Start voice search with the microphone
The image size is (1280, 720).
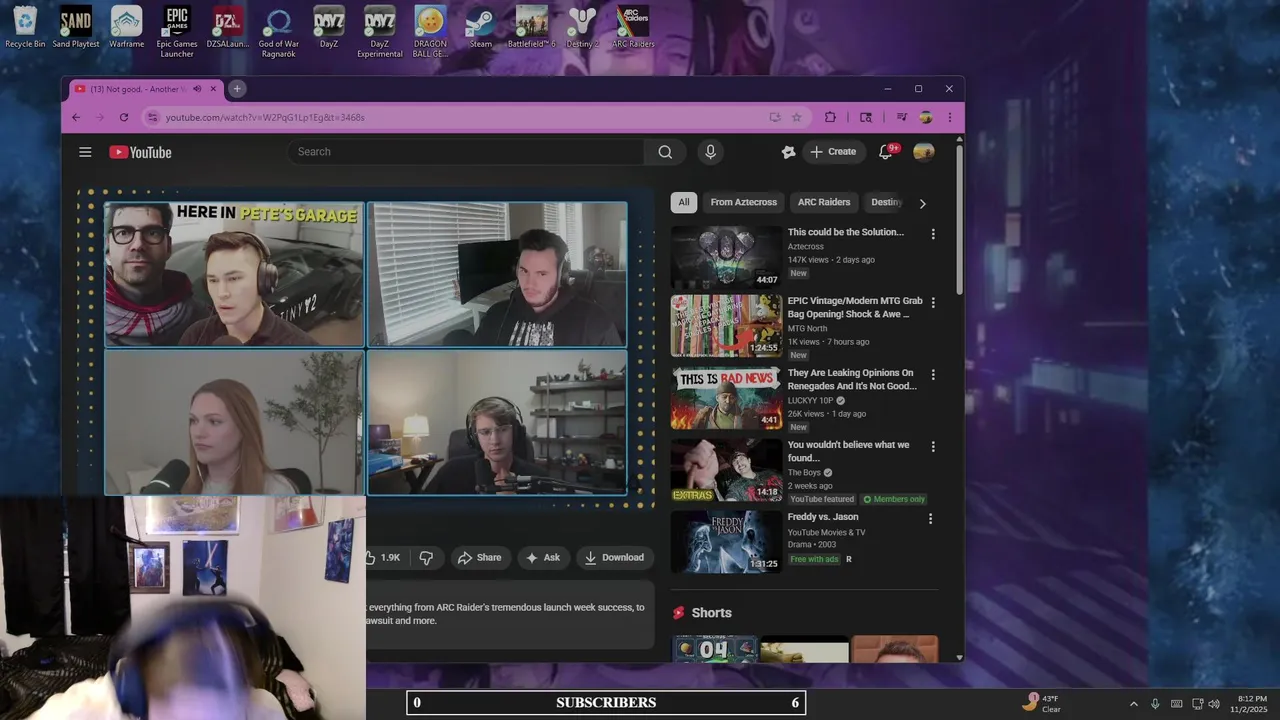(710, 152)
